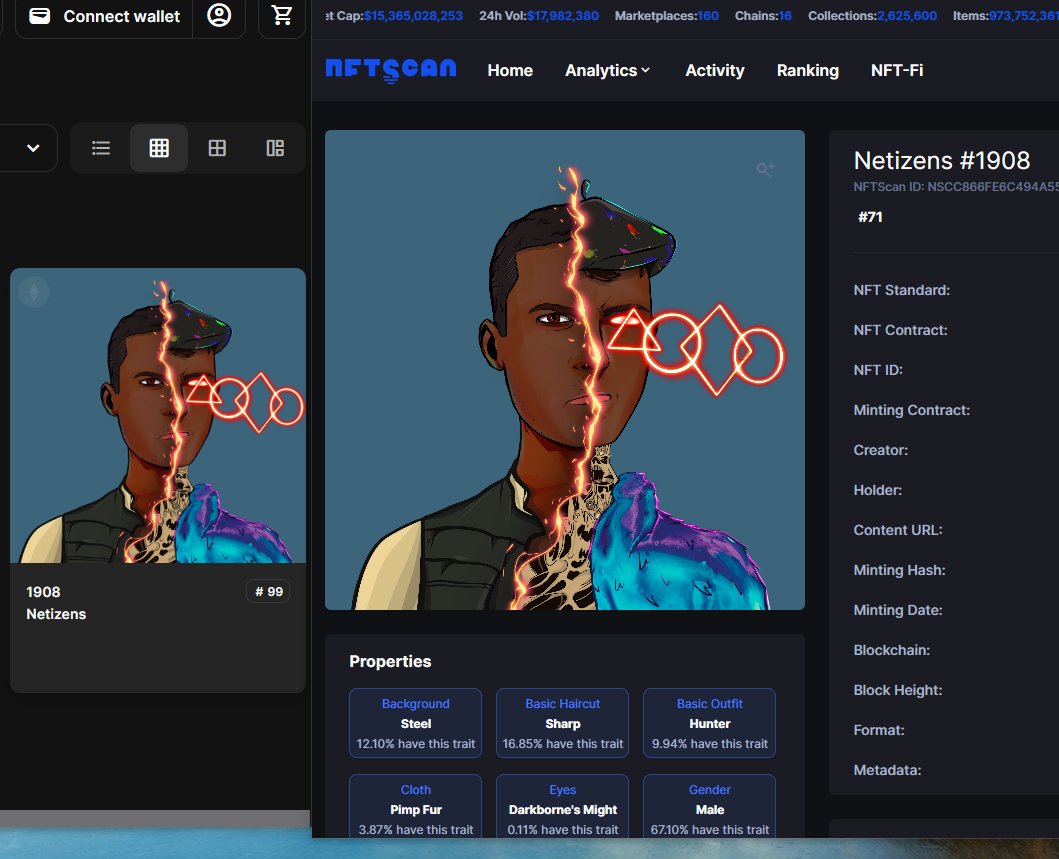Click the Minting Date label
The image size is (1059, 859).
[x=898, y=610]
